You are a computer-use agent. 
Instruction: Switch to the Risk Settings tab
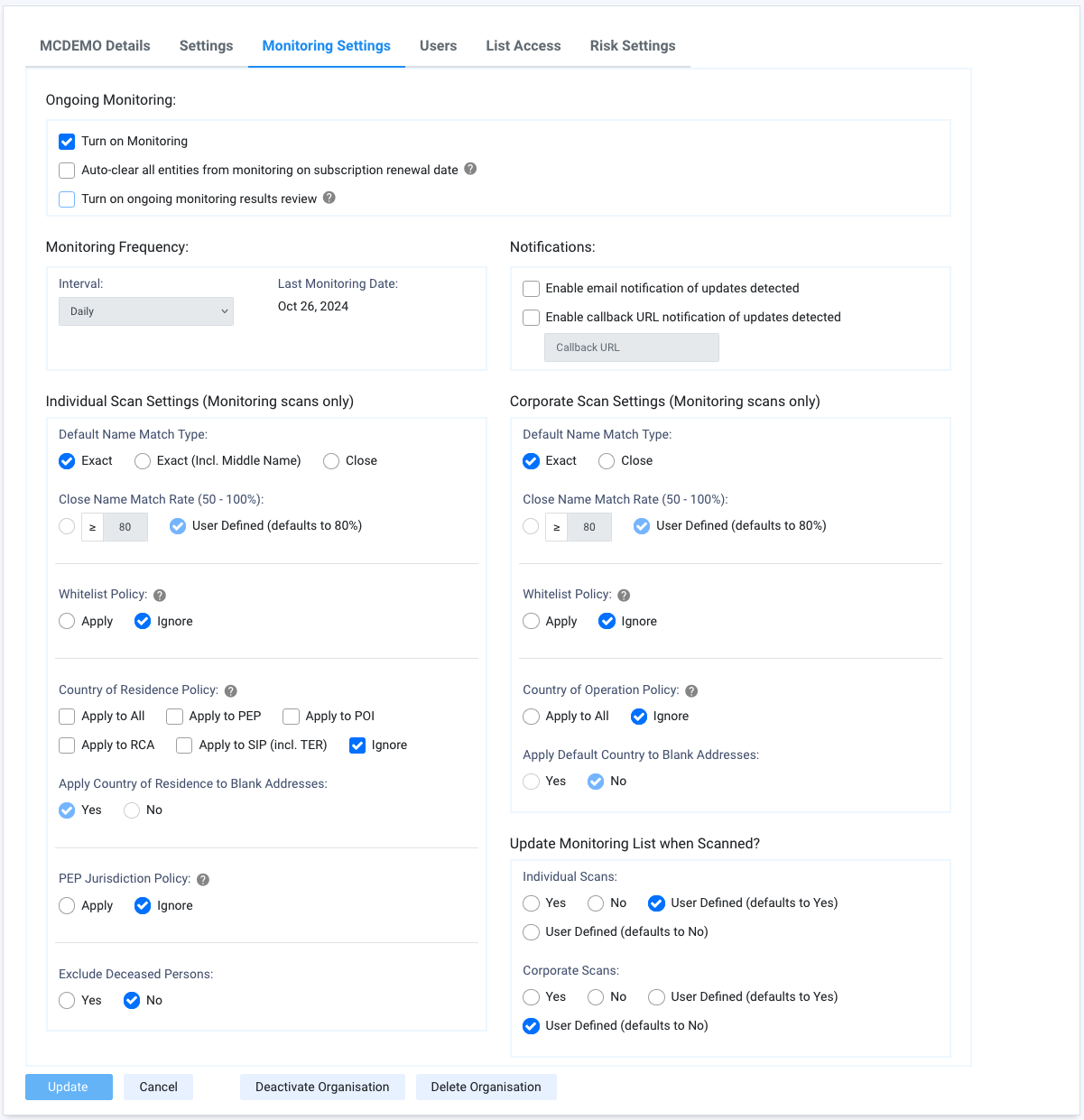(633, 46)
